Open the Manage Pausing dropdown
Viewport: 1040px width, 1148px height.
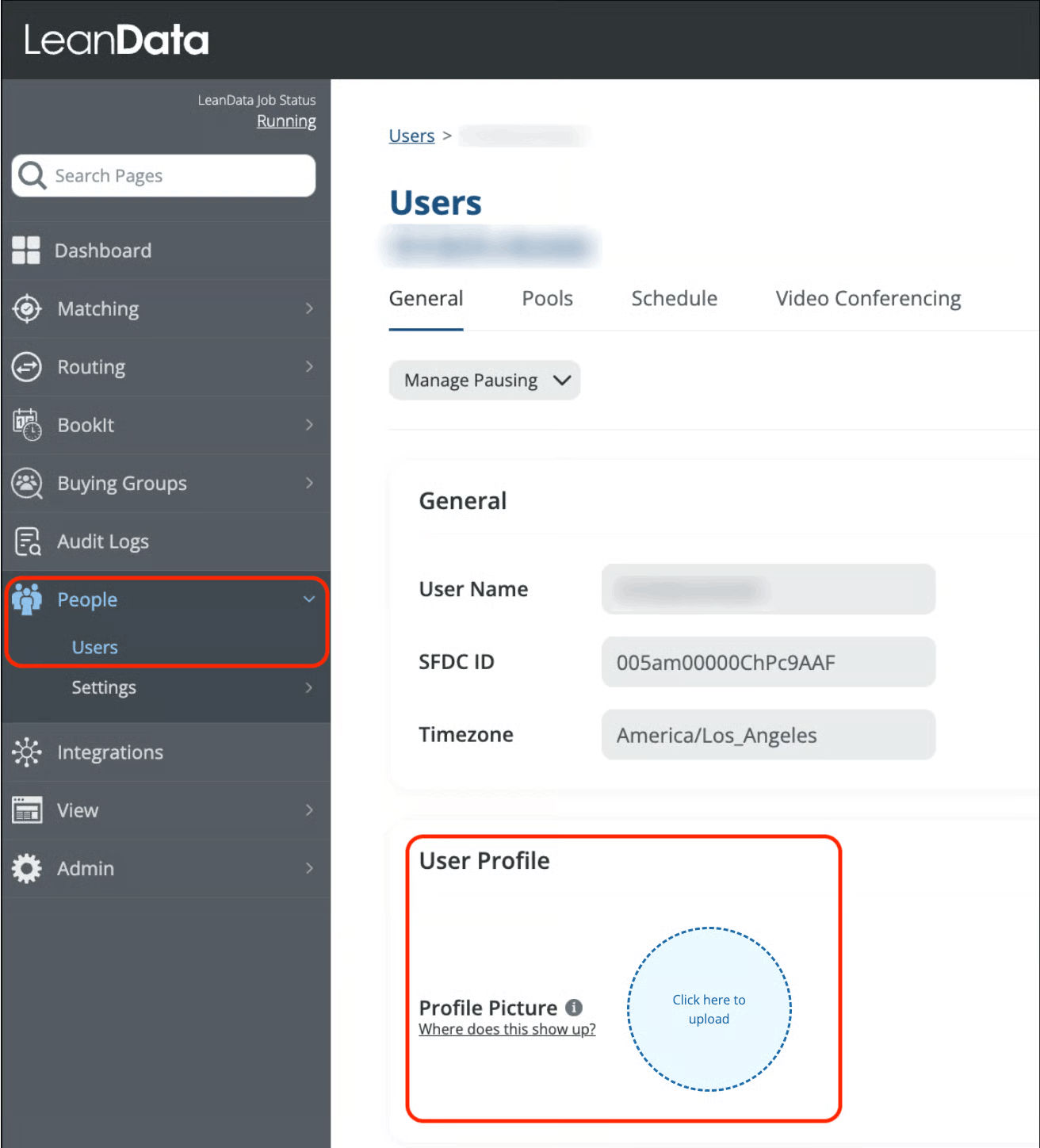pyautogui.click(x=484, y=381)
